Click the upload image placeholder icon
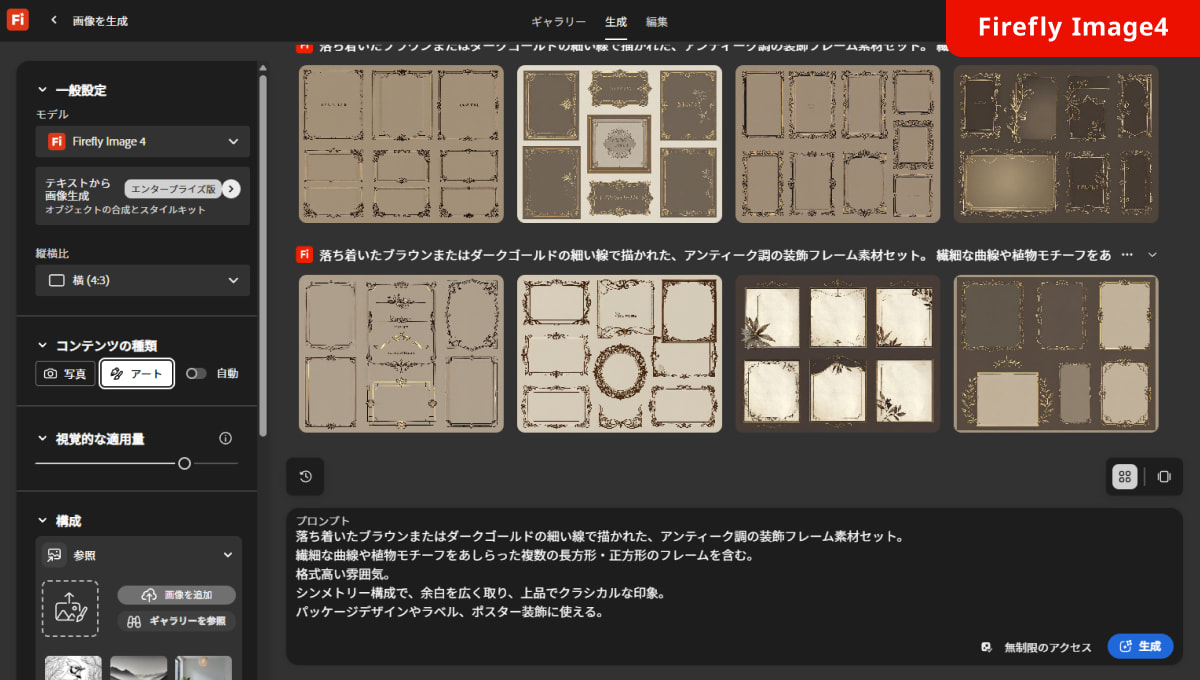 pyautogui.click(x=70, y=607)
